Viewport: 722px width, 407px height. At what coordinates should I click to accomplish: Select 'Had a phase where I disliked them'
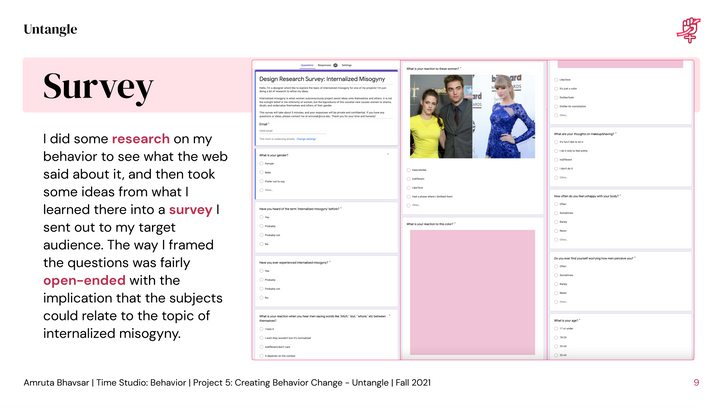[x=430, y=197]
